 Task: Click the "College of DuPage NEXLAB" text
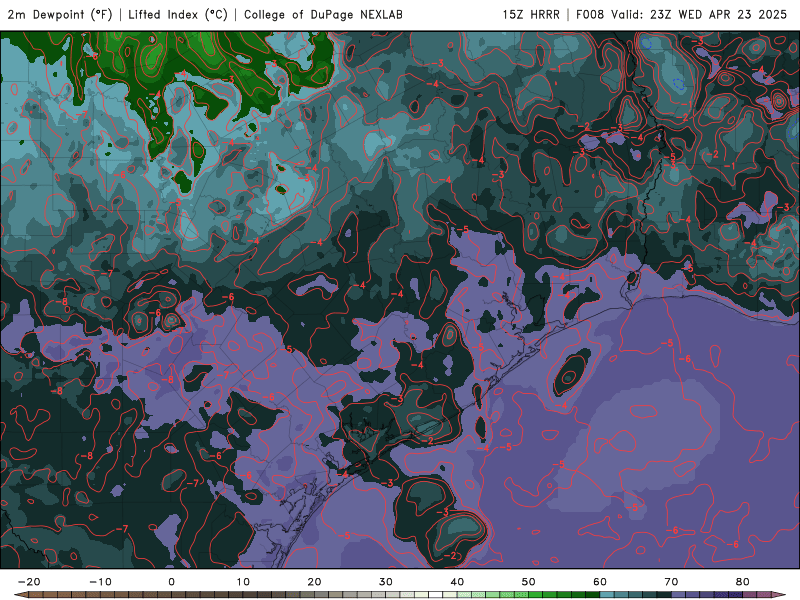pos(323,14)
